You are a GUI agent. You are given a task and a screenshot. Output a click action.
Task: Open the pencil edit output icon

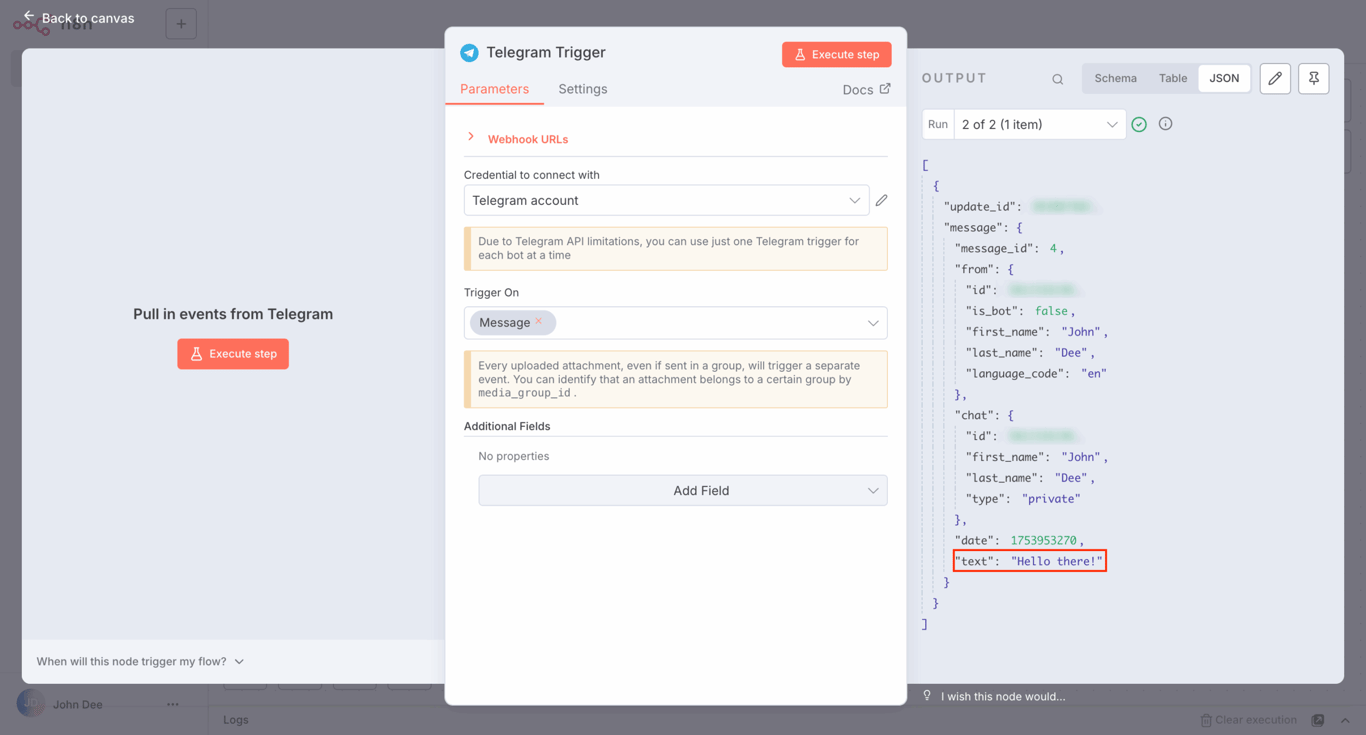click(x=1275, y=78)
